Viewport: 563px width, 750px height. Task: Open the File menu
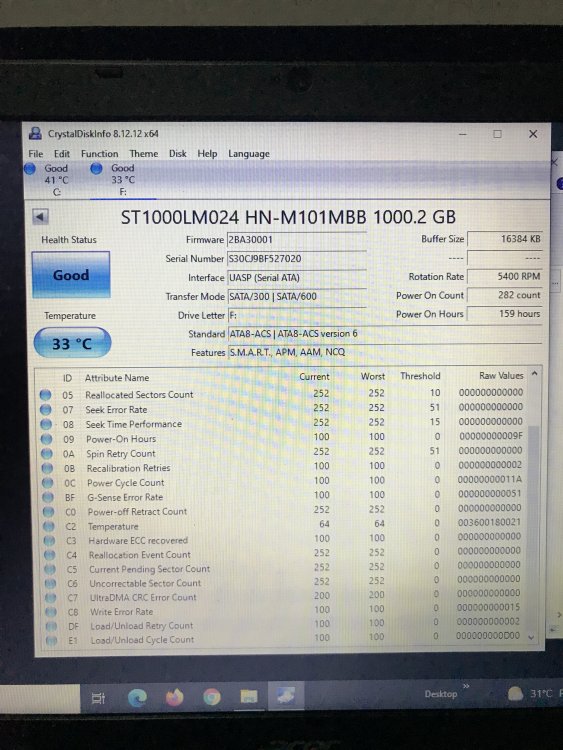coord(35,154)
